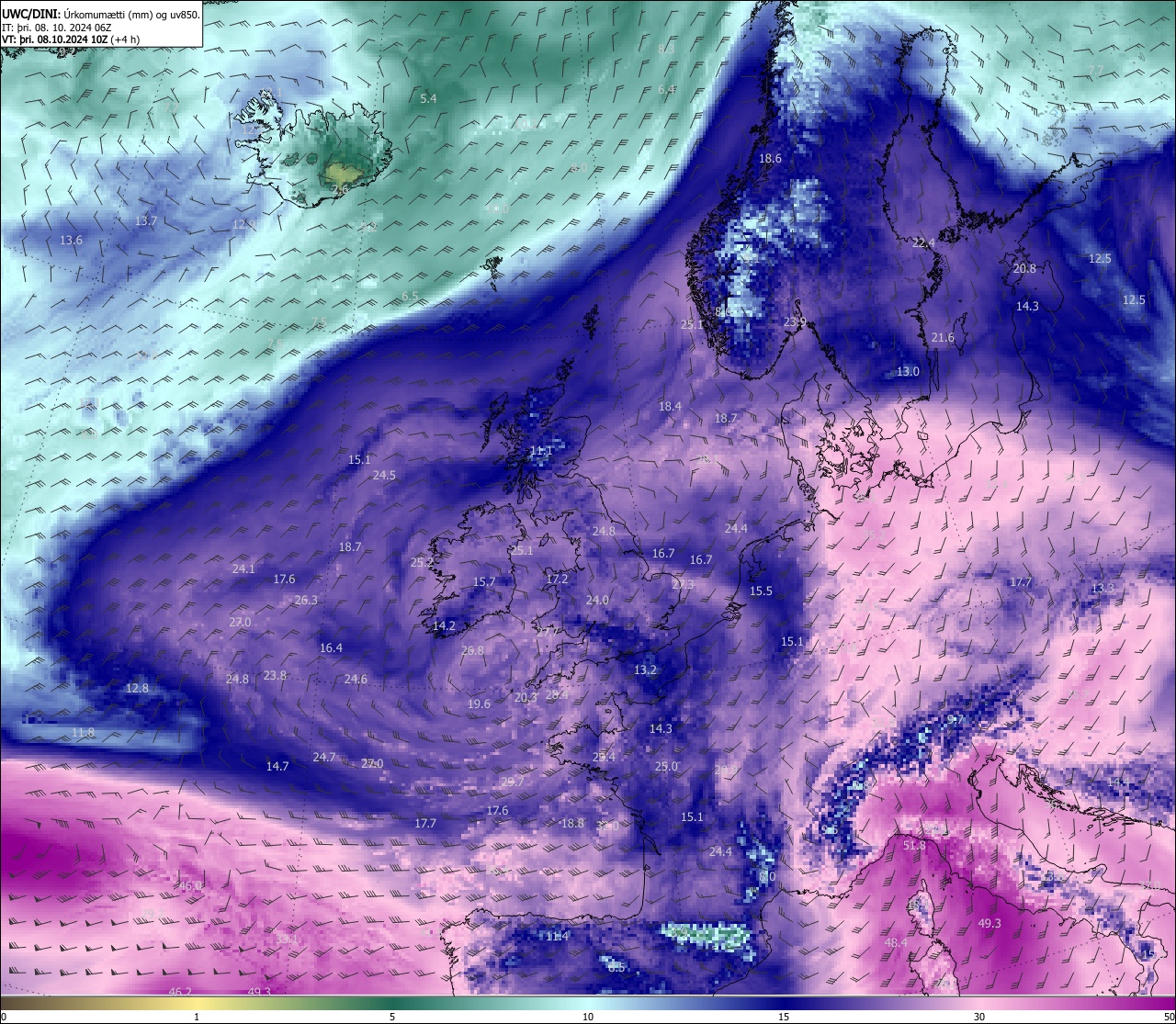Click the 19.6 value south of Ireland
The image size is (1176, 1024).
[x=479, y=703]
